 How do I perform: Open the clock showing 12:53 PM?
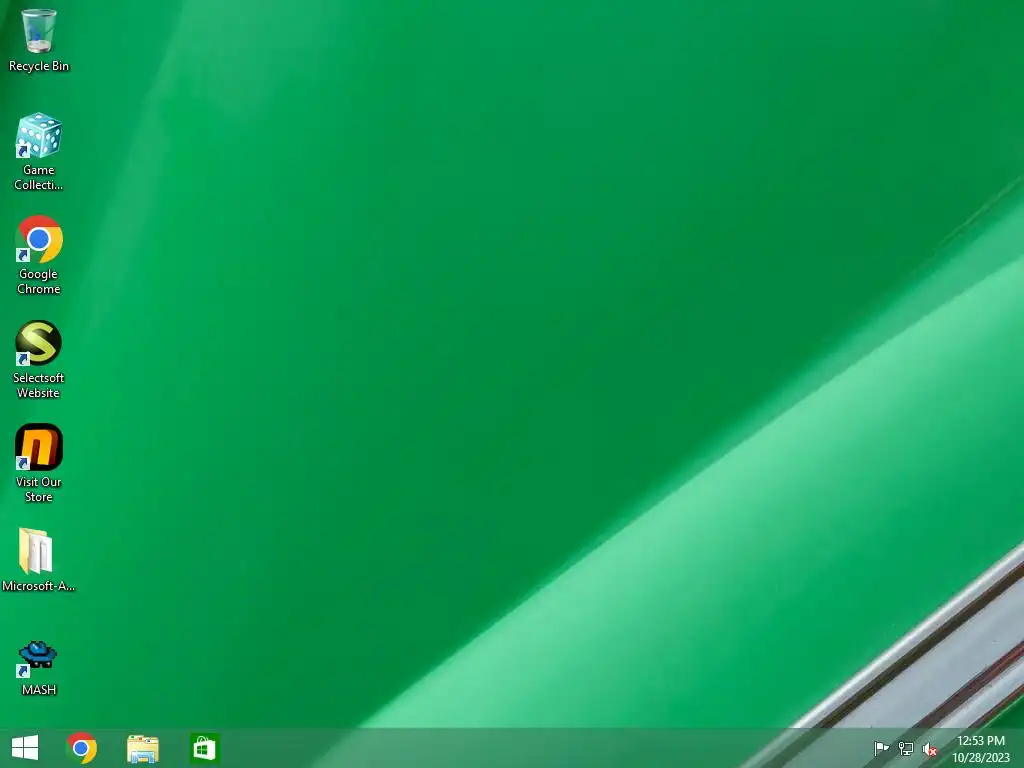980,749
